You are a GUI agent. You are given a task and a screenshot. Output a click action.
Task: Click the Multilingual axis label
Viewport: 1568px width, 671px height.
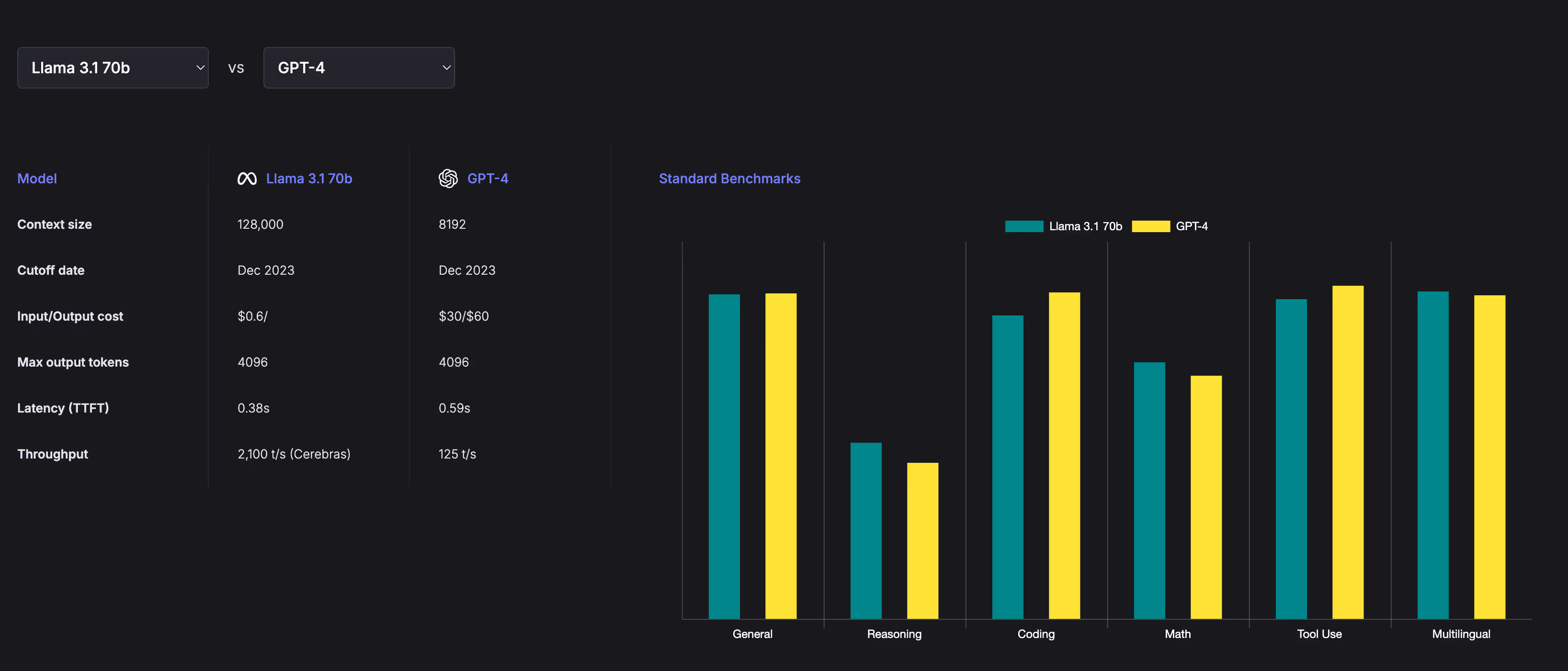tap(1462, 634)
